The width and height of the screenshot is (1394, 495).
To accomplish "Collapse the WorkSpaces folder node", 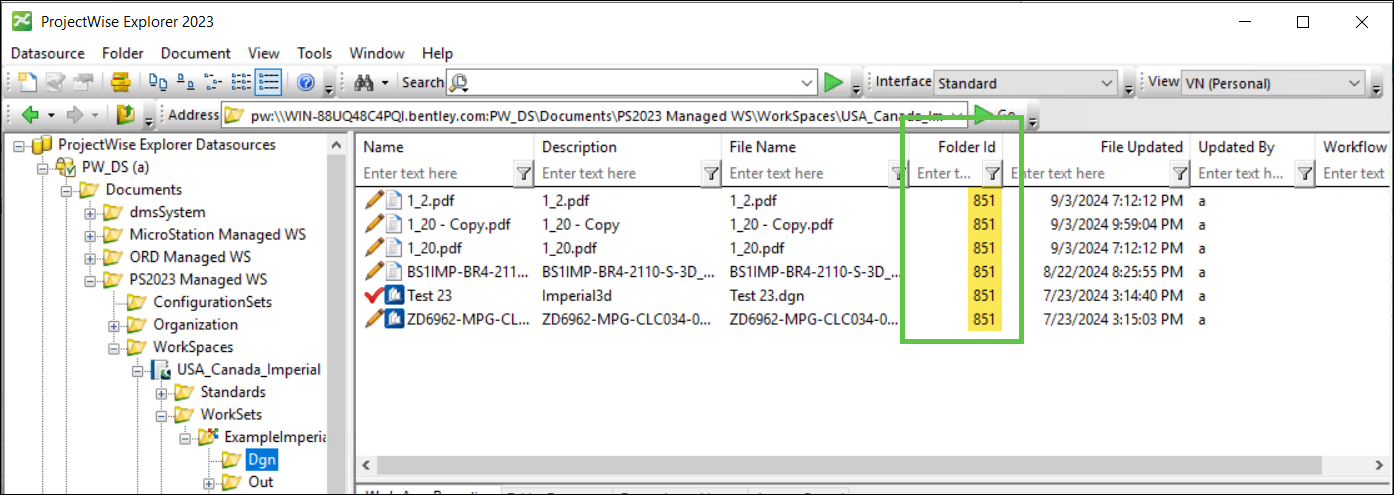I will [113, 347].
